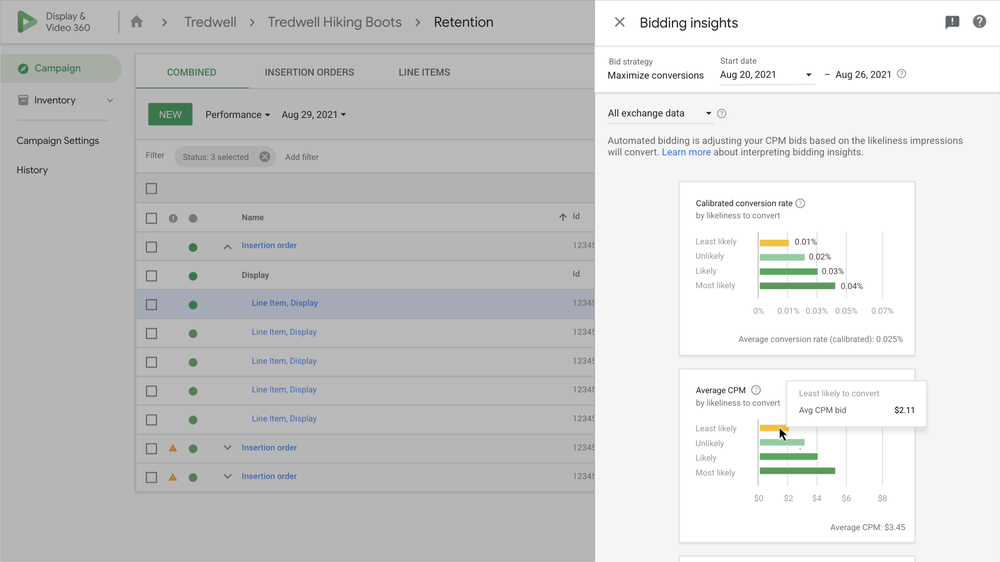This screenshot has width=1000, height=562.
Task: Check the first Insertion order row checkbox
Action: point(151,247)
